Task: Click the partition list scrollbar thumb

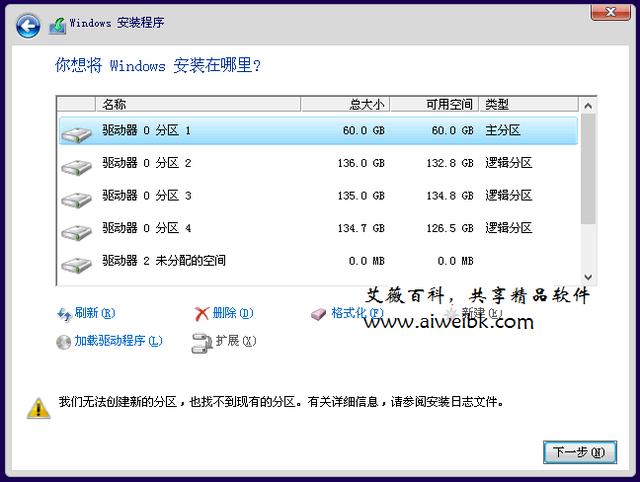Action: point(588,169)
